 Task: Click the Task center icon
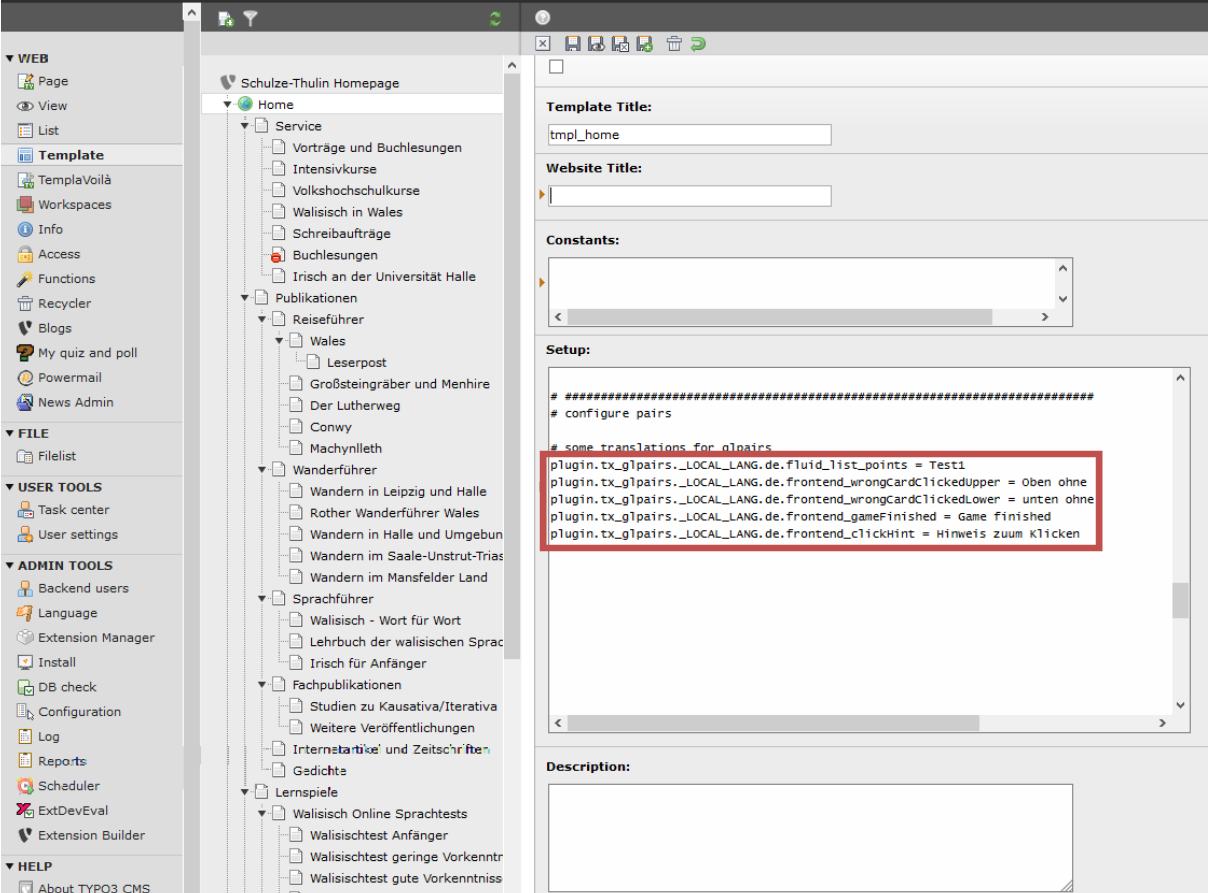(x=27, y=509)
